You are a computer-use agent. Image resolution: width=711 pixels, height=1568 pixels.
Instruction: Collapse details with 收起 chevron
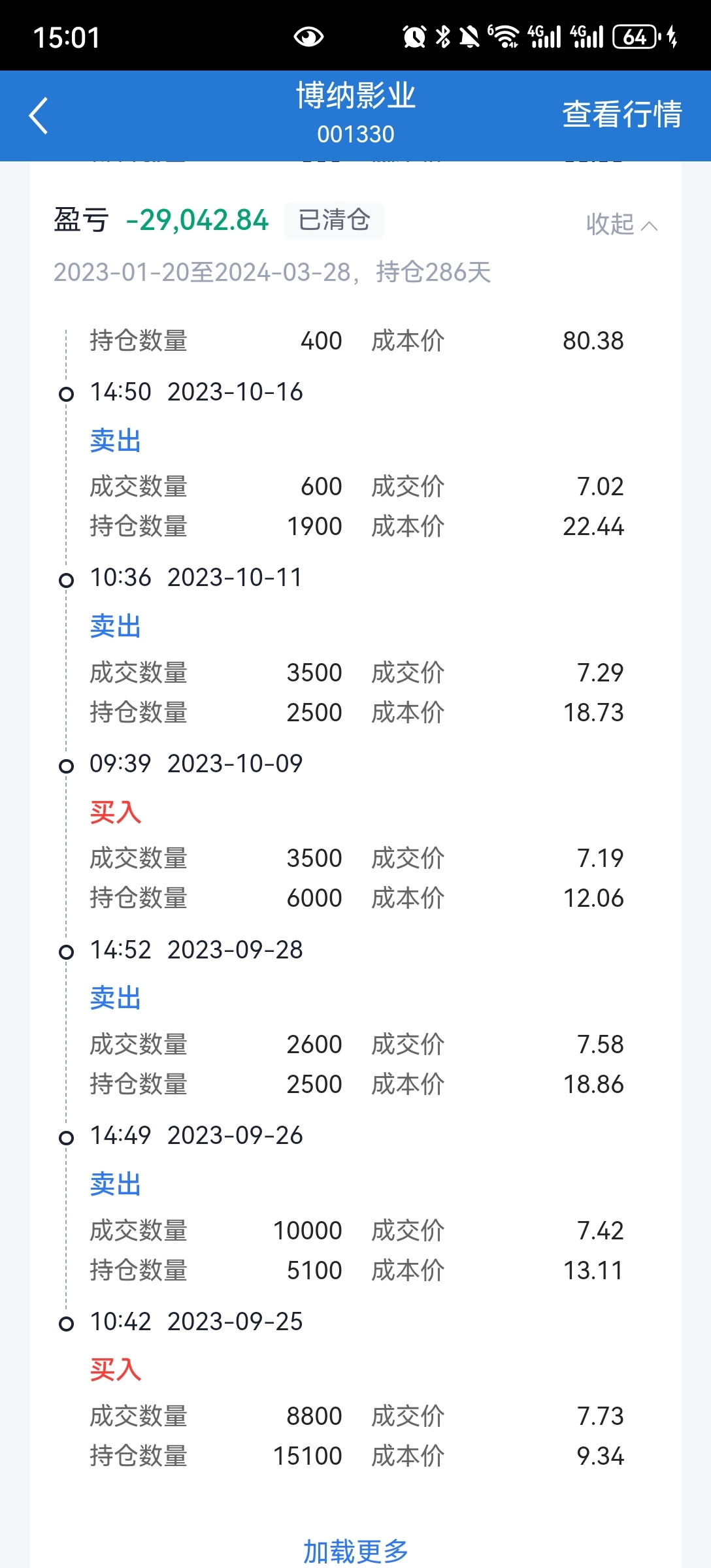pyautogui.click(x=621, y=224)
